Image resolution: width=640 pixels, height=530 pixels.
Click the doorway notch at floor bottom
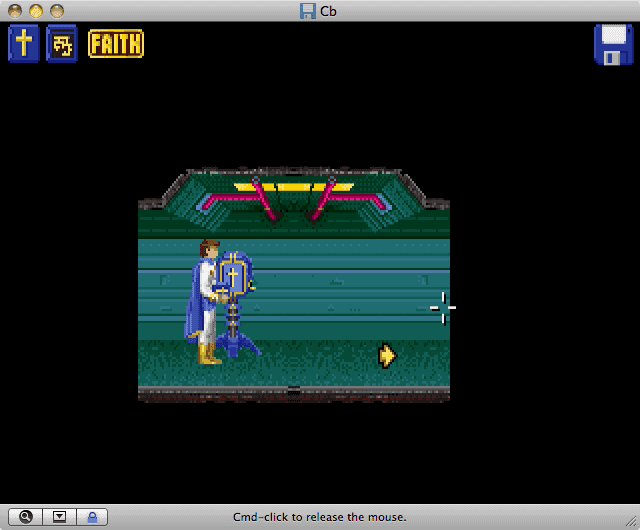[294, 393]
